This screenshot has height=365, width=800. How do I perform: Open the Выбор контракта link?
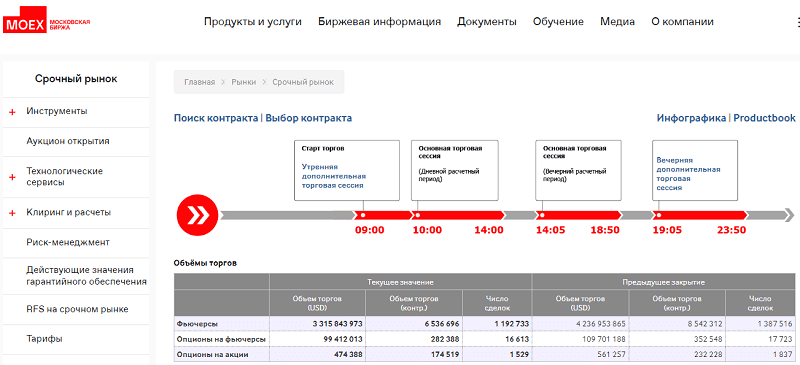309,118
